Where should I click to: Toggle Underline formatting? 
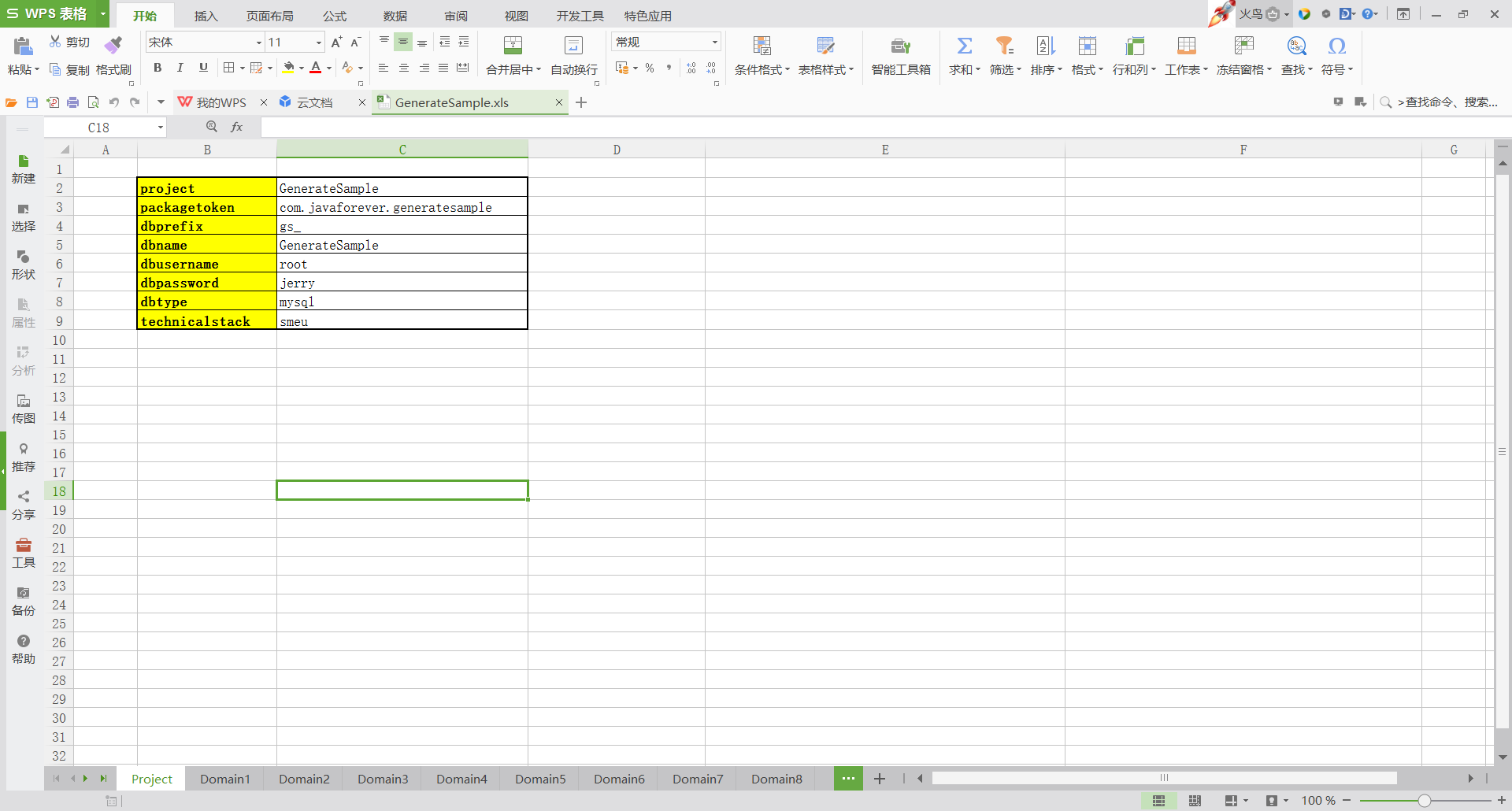click(203, 68)
